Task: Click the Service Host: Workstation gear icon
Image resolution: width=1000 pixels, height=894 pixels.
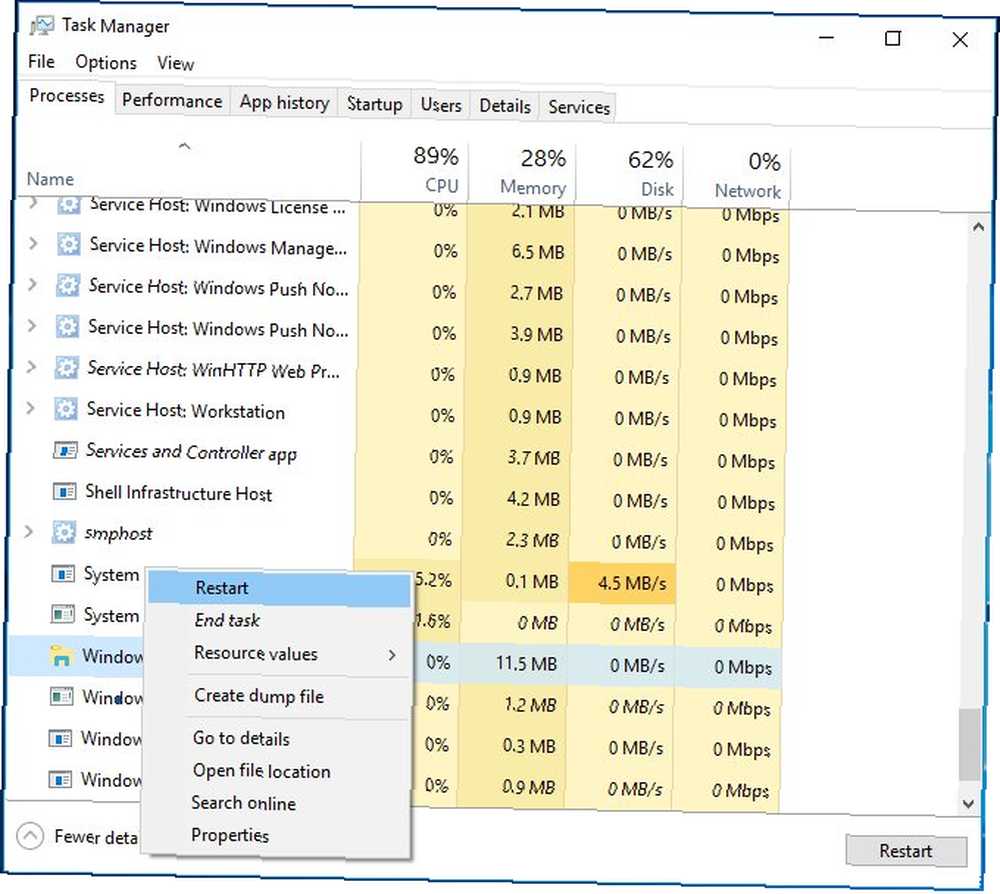Action: (x=66, y=408)
